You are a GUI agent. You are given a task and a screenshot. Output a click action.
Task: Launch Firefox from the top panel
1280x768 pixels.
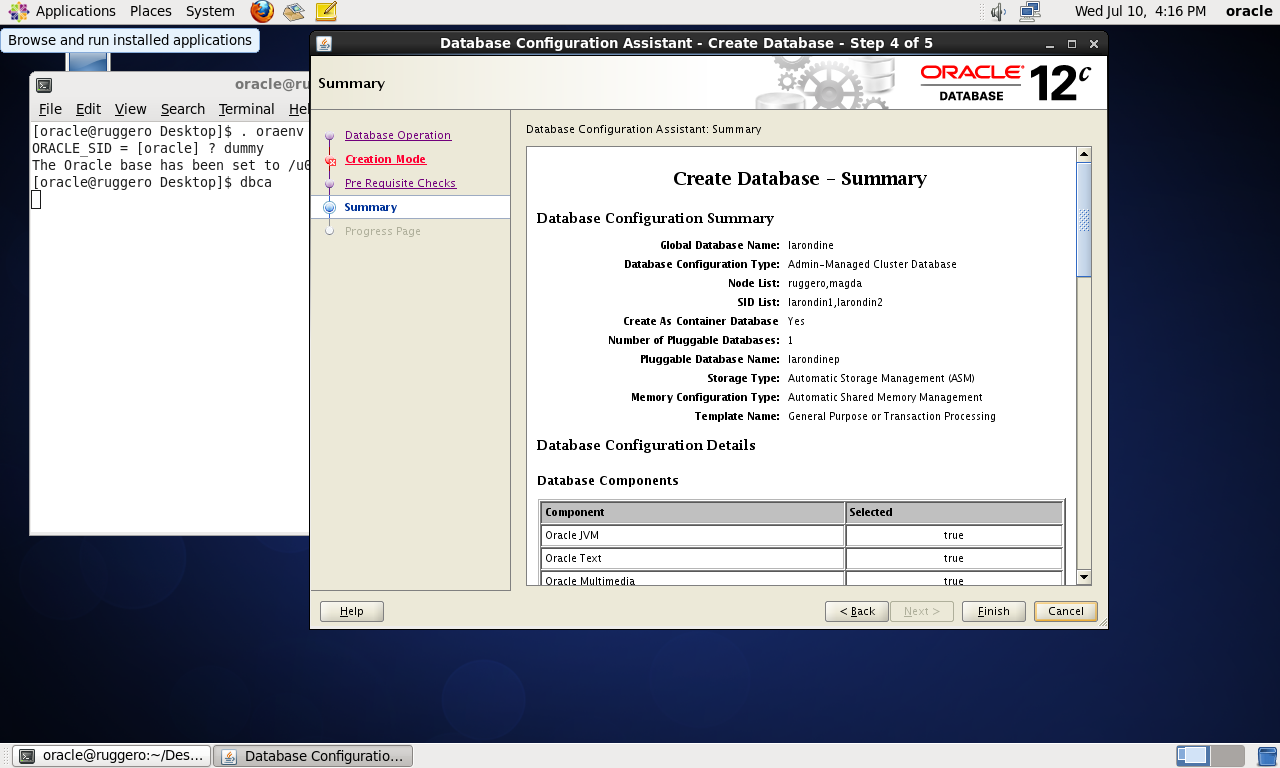(x=262, y=12)
